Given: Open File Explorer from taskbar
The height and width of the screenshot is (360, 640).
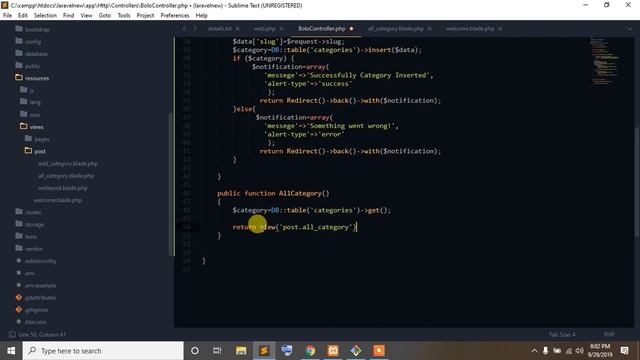Looking at the screenshot, I should click(x=241, y=351).
